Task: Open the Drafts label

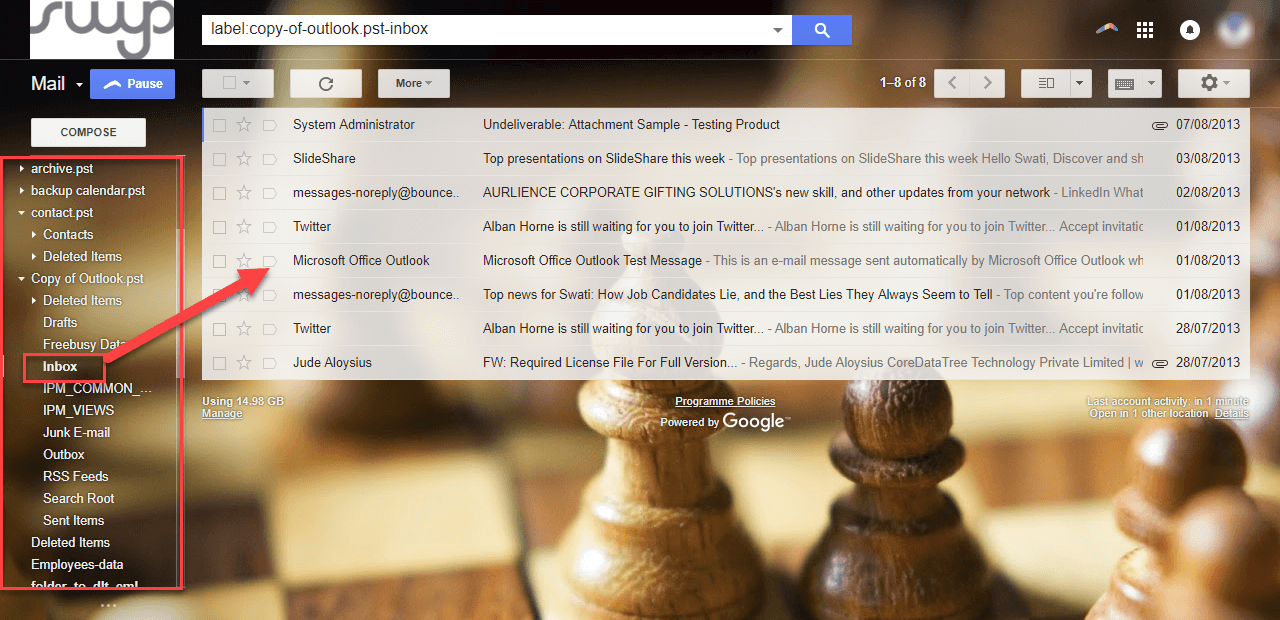Action: pos(60,323)
